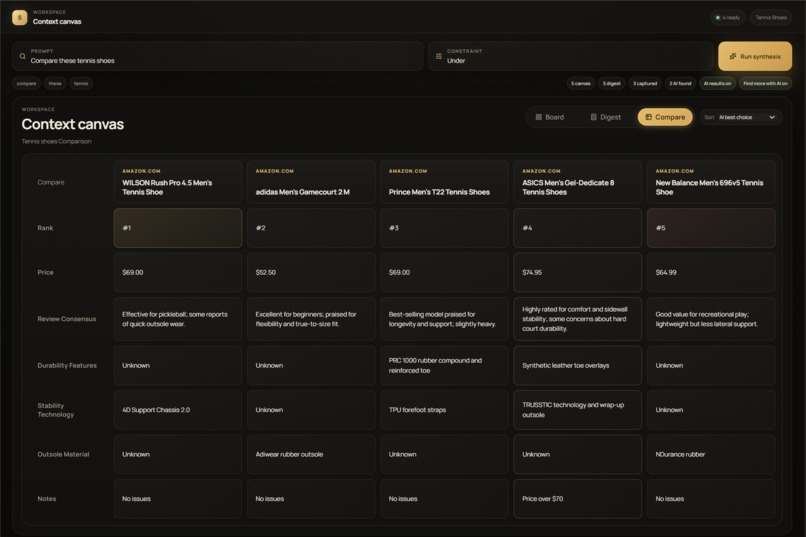
Task: Open New Balance Men's 696v5 Tennis Shoe
Action: coord(711,182)
